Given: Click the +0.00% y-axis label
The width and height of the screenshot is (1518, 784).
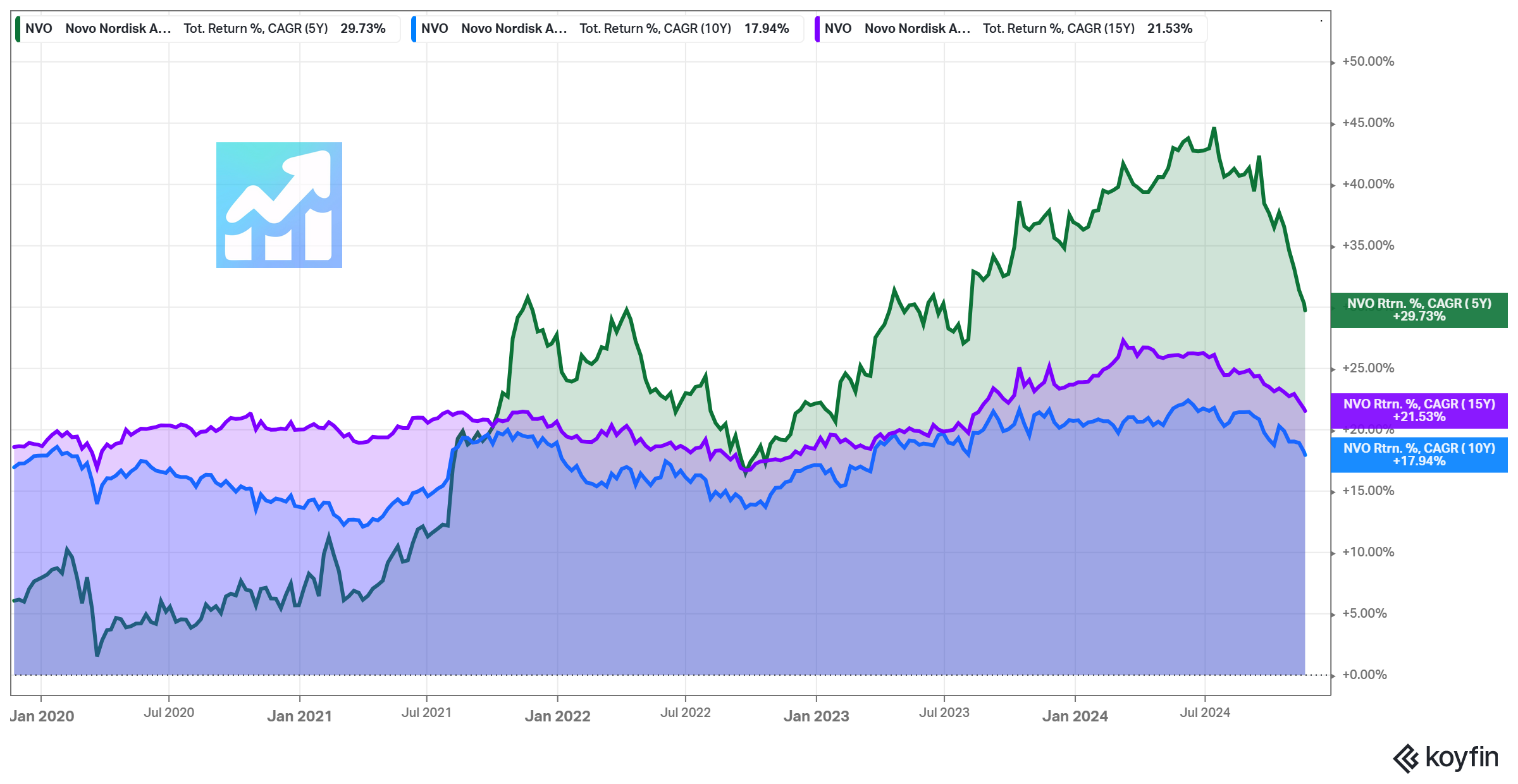Looking at the screenshot, I should (1365, 675).
